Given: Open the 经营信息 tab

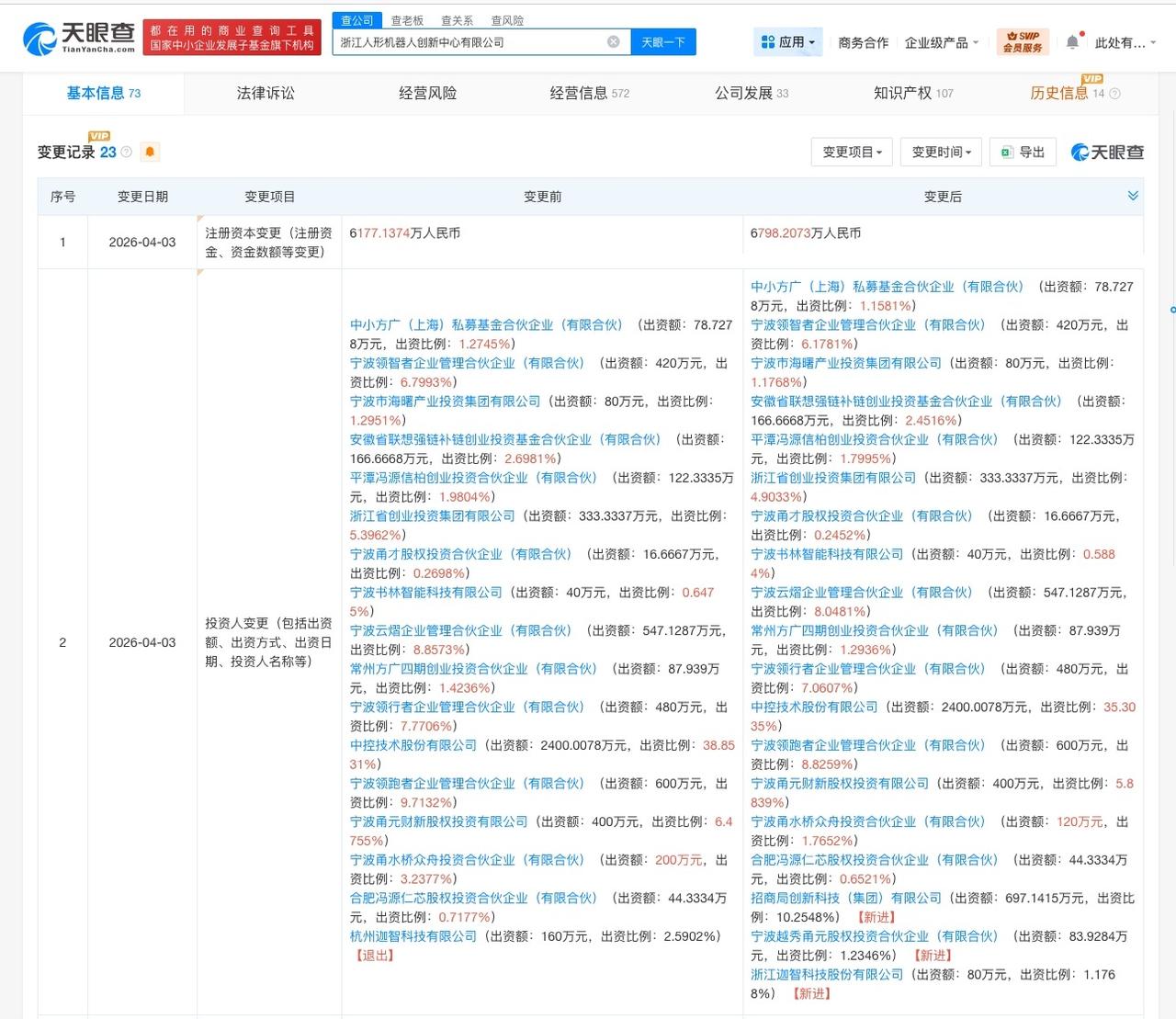Looking at the screenshot, I should [x=589, y=93].
